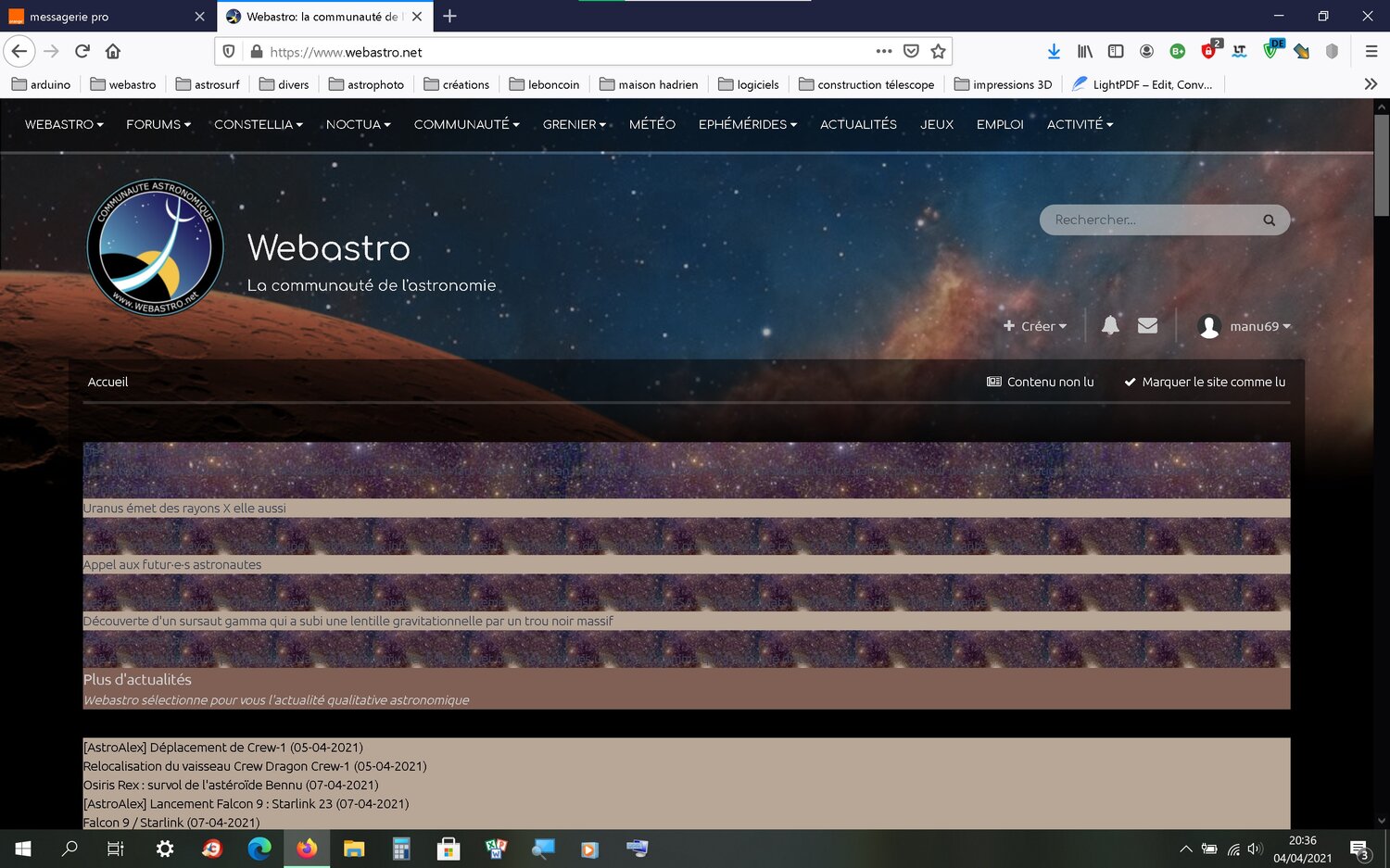The height and width of the screenshot is (868, 1390).
Task: Click the Accueil breadcrumb link
Action: coord(107,382)
